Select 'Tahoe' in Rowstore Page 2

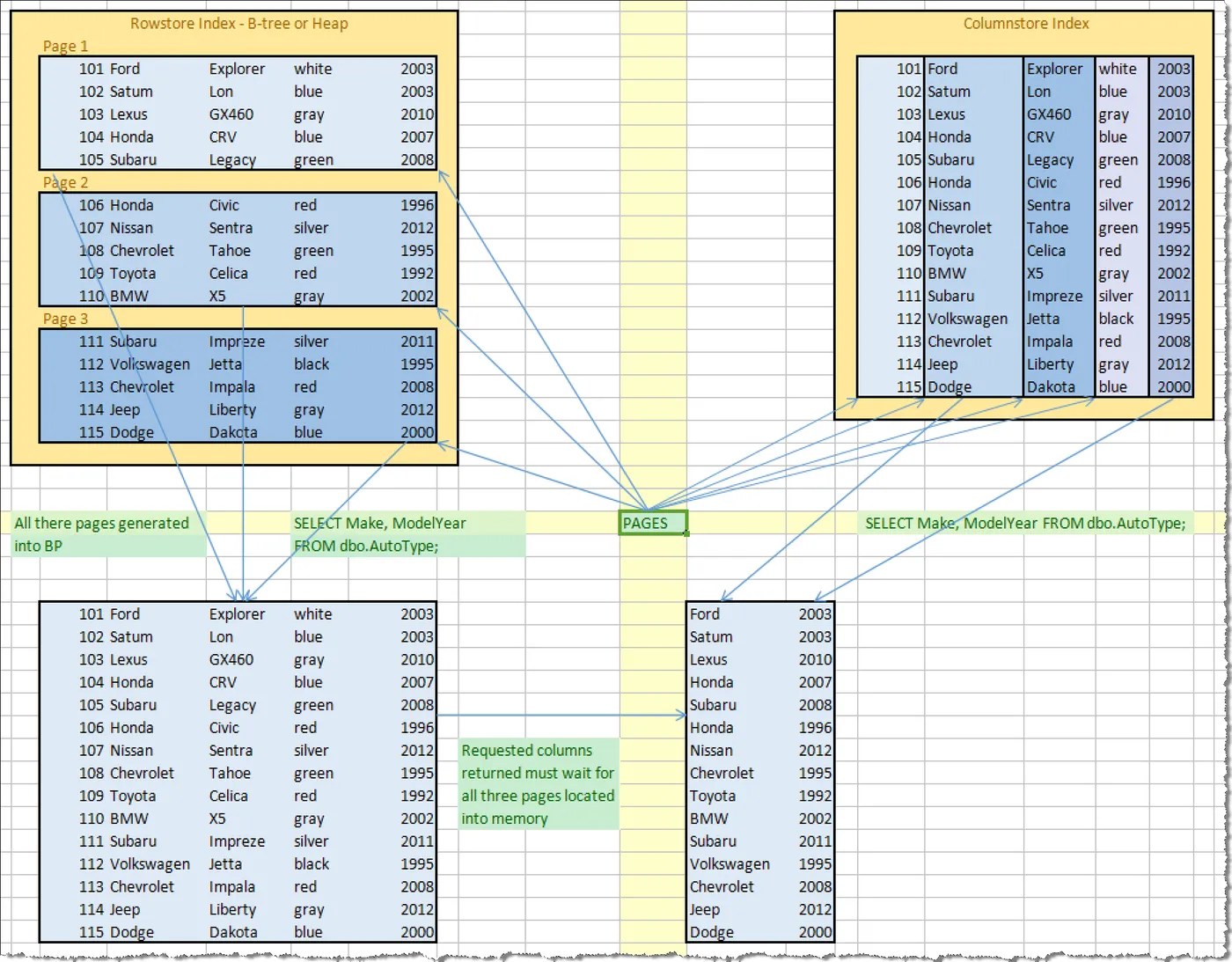click(x=230, y=251)
